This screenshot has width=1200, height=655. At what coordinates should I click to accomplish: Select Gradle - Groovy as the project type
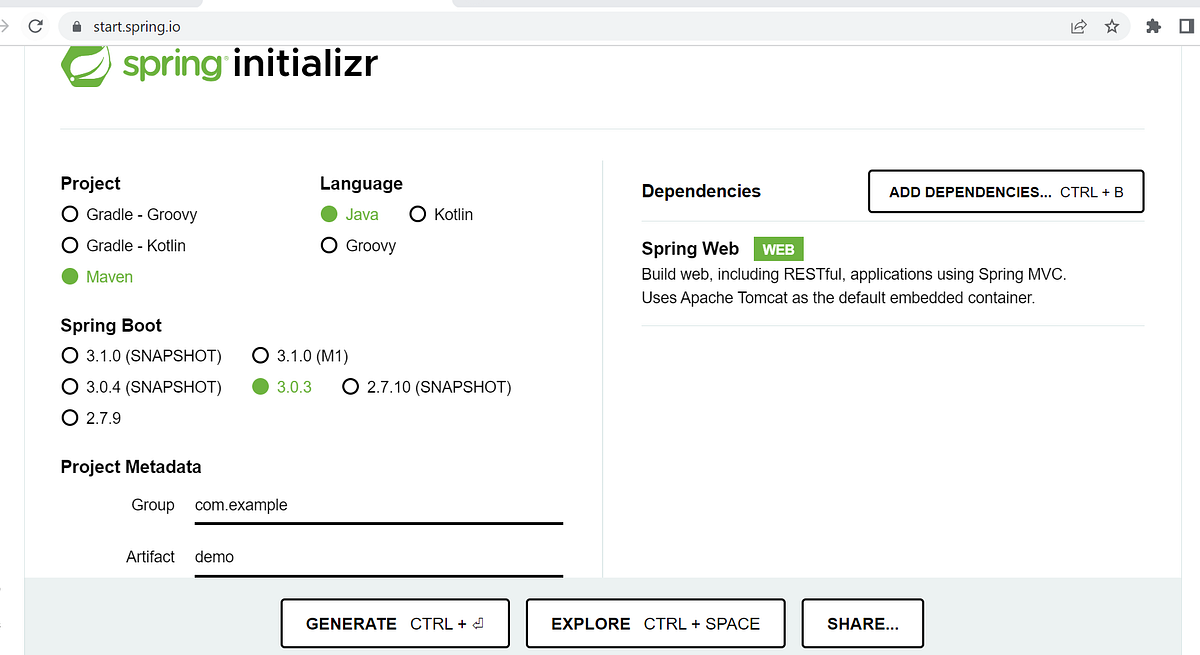[x=69, y=214]
